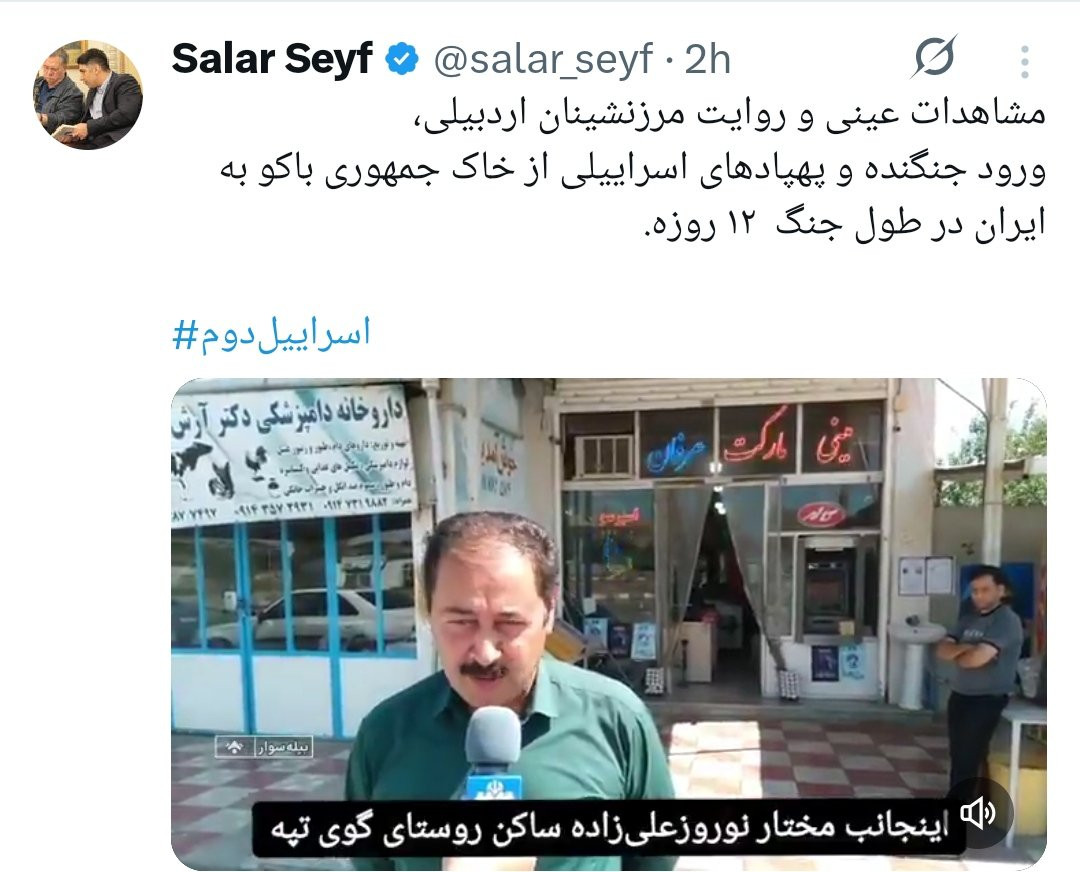Click the ATM machine in the storefront
Viewport: 1080px width, 872px height.
pos(831,587)
